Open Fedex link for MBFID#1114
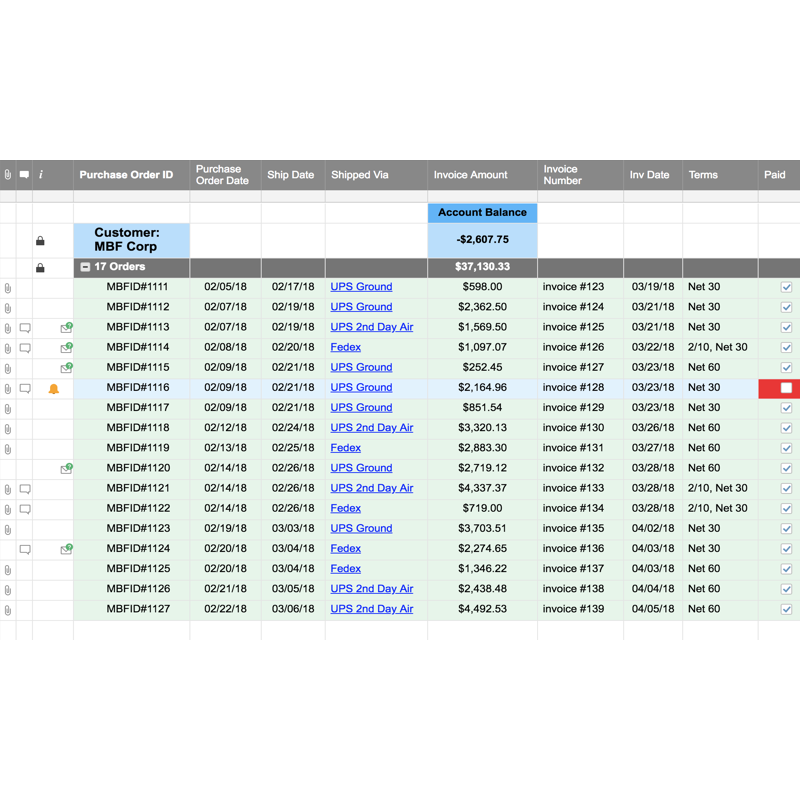The image size is (800, 800). pos(345,347)
